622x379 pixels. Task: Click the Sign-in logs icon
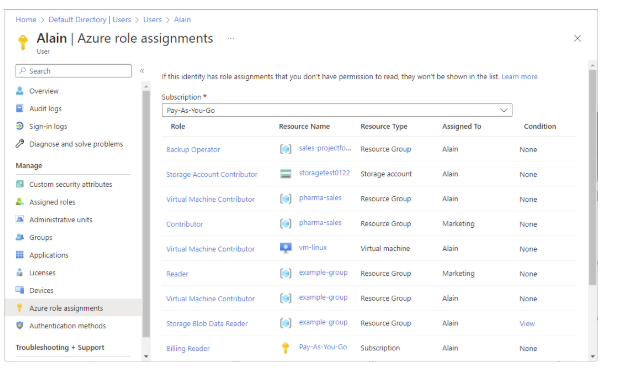[x=19, y=126]
